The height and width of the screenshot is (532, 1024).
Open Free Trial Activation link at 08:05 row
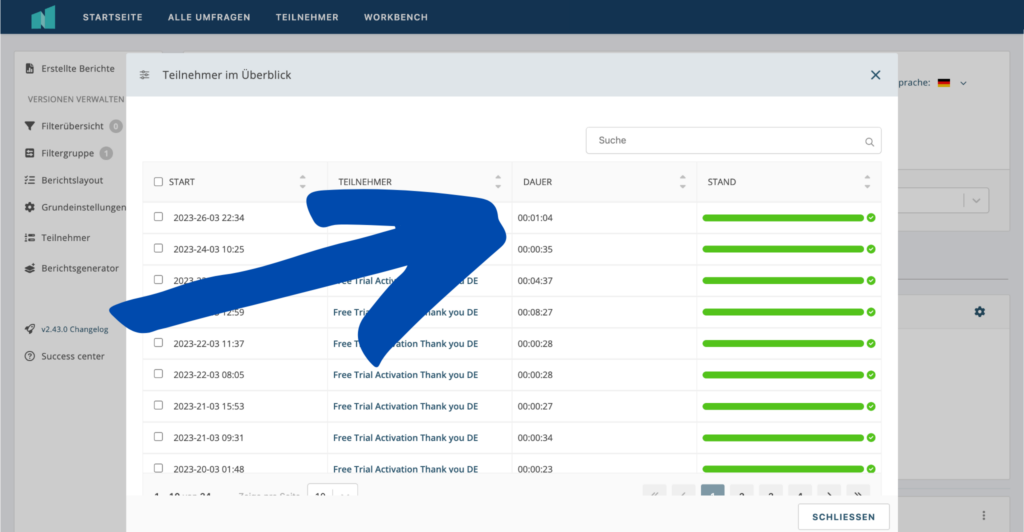click(405, 375)
